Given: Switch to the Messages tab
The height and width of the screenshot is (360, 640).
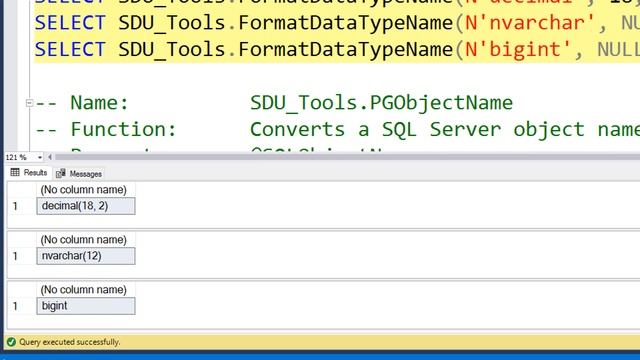Looking at the screenshot, I should click(79, 174).
